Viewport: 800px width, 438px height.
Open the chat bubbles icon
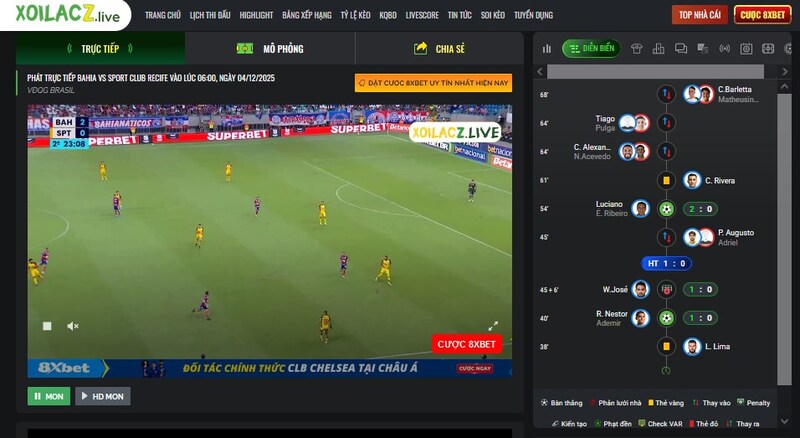tap(681, 48)
